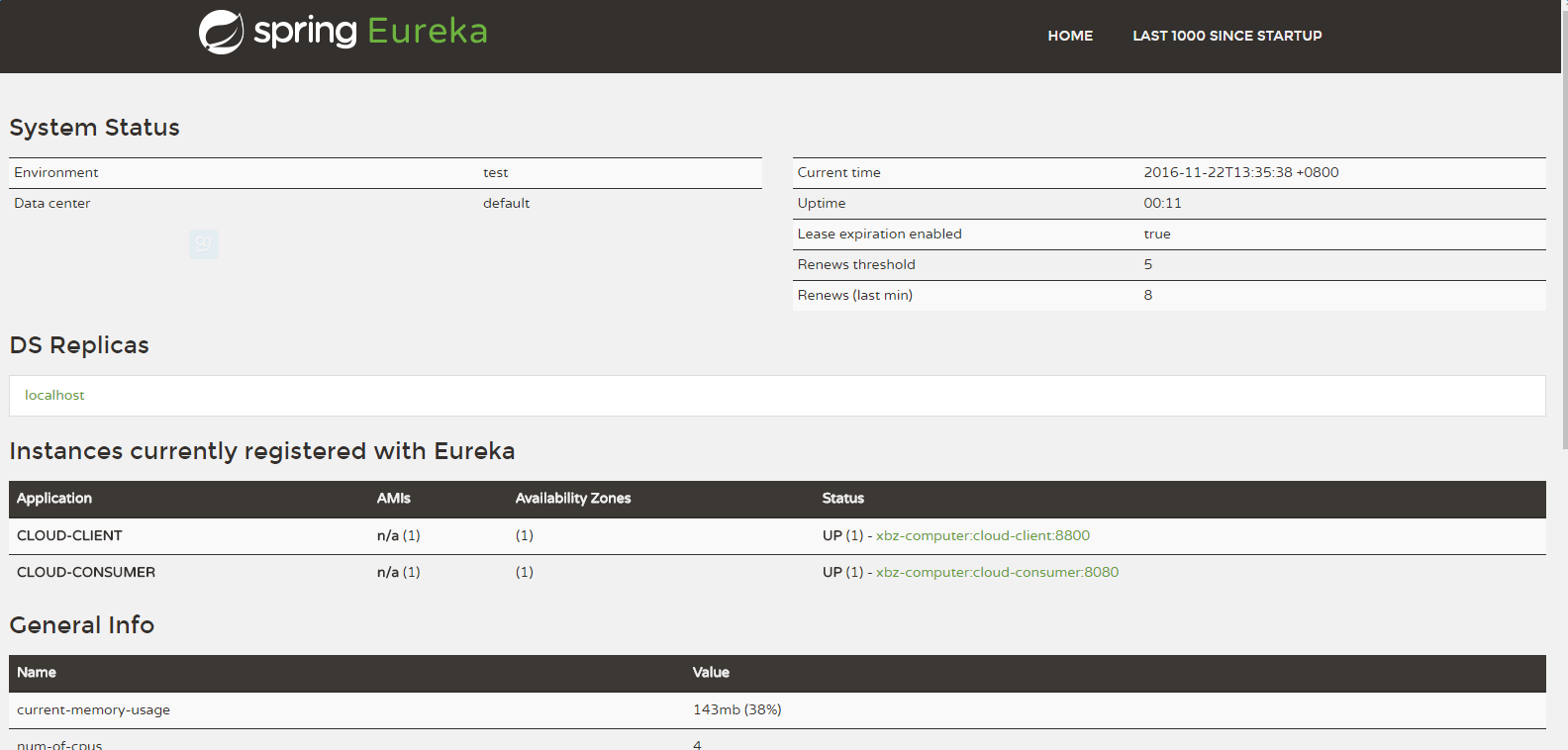The image size is (1568, 750).
Task: Click the spring Eureka title text
Action: [x=371, y=32]
